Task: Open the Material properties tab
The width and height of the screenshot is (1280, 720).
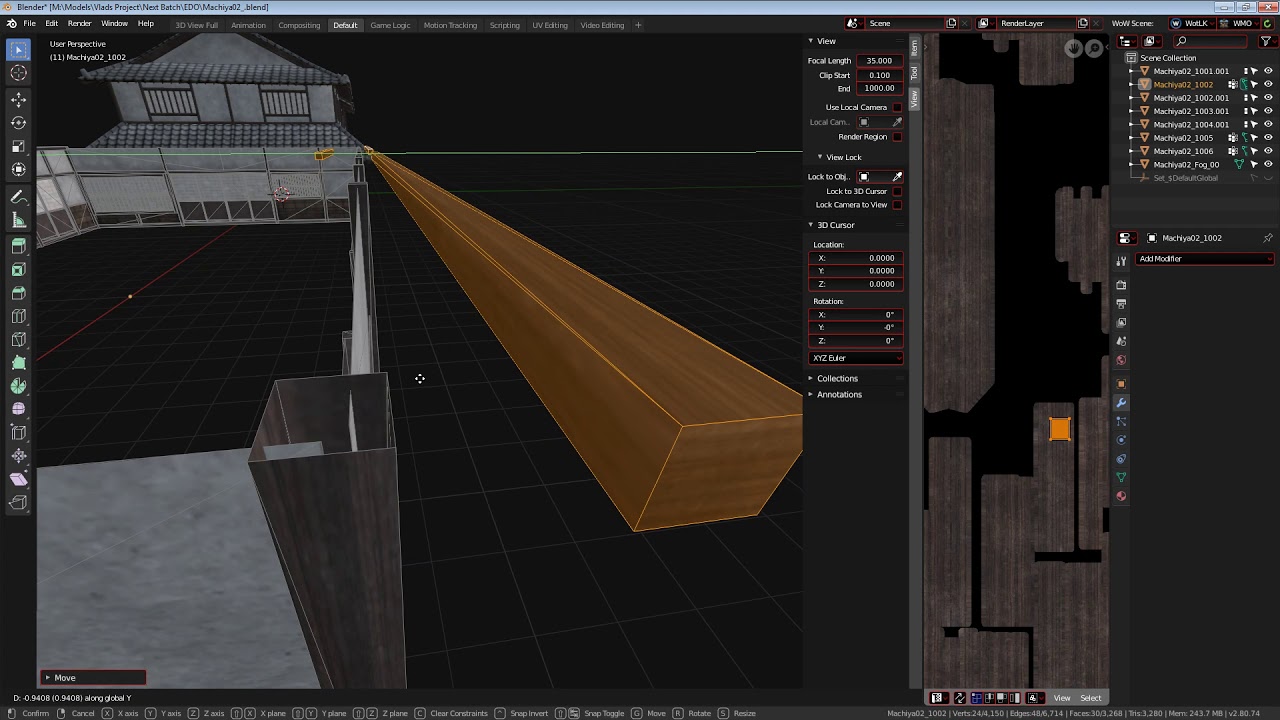Action: [x=1121, y=496]
